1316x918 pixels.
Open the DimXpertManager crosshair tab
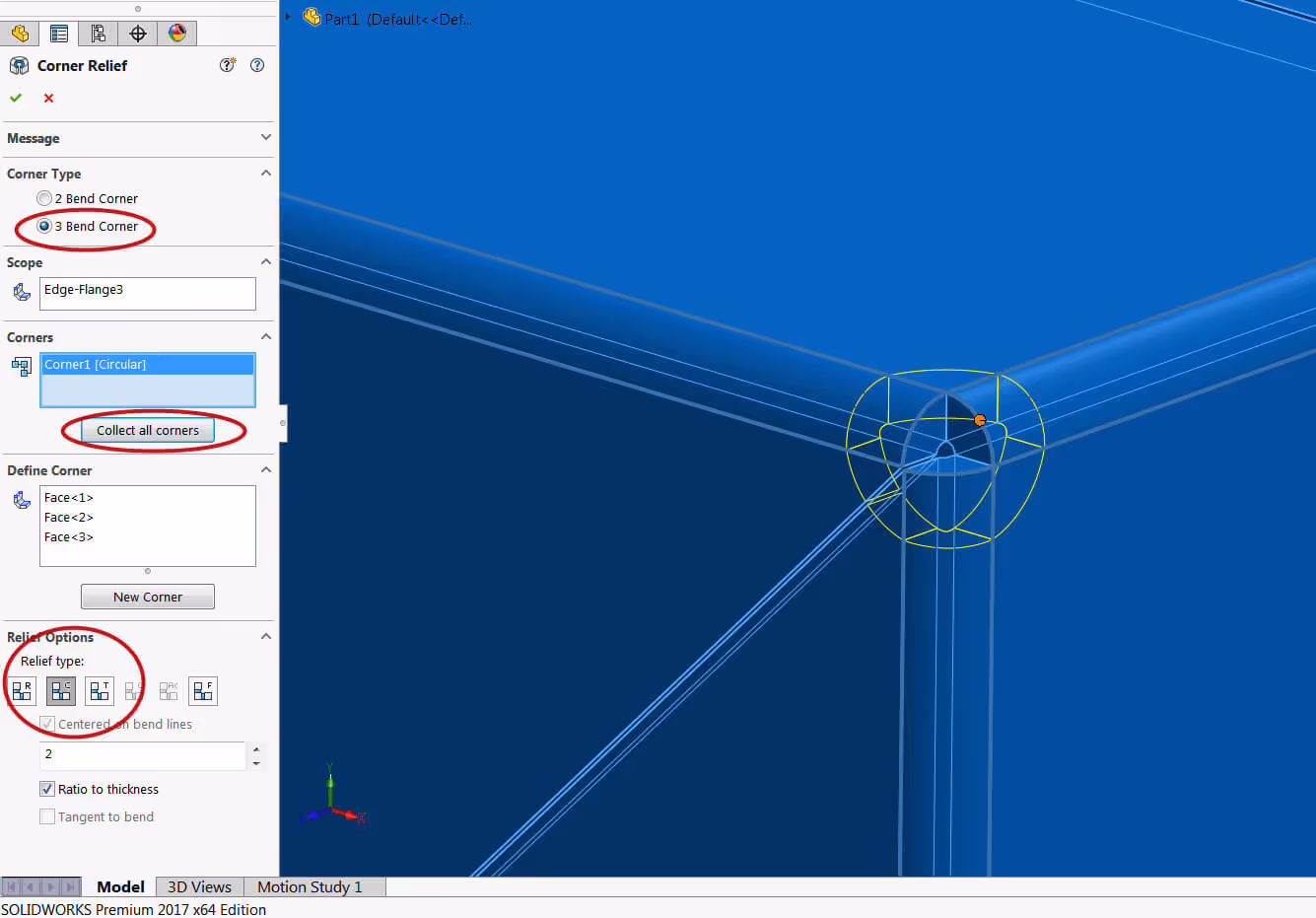click(138, 34)
